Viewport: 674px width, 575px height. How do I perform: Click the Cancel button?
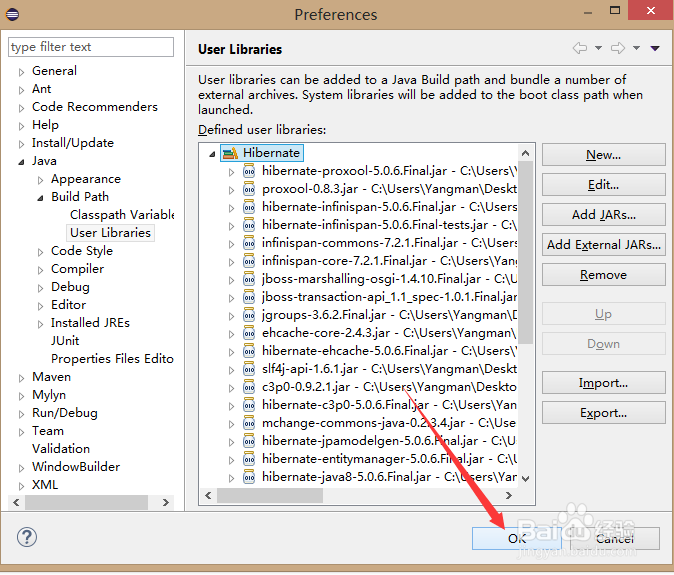click(615, 538)
